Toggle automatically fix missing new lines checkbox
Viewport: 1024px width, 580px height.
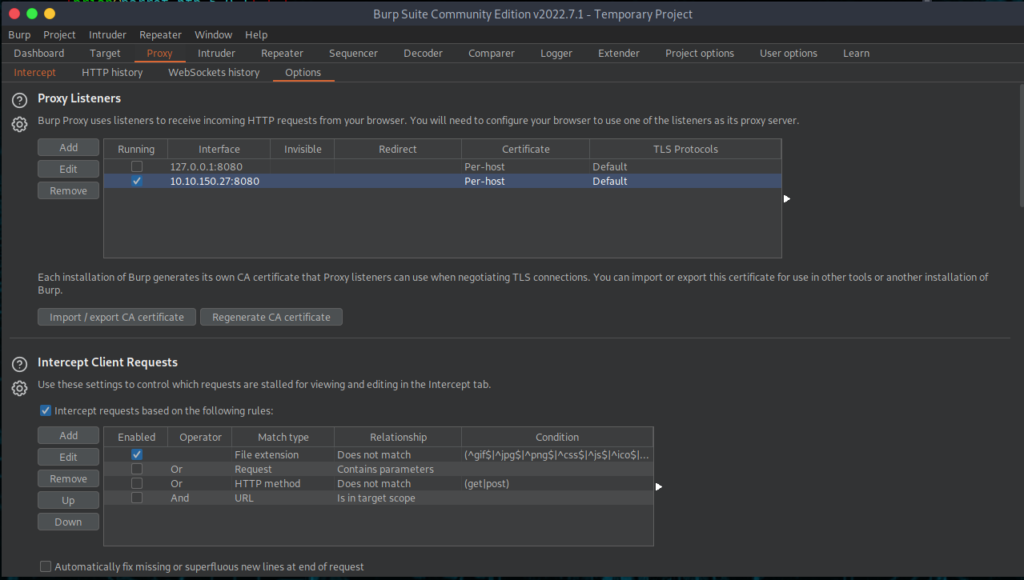click(x=46, y=566)
